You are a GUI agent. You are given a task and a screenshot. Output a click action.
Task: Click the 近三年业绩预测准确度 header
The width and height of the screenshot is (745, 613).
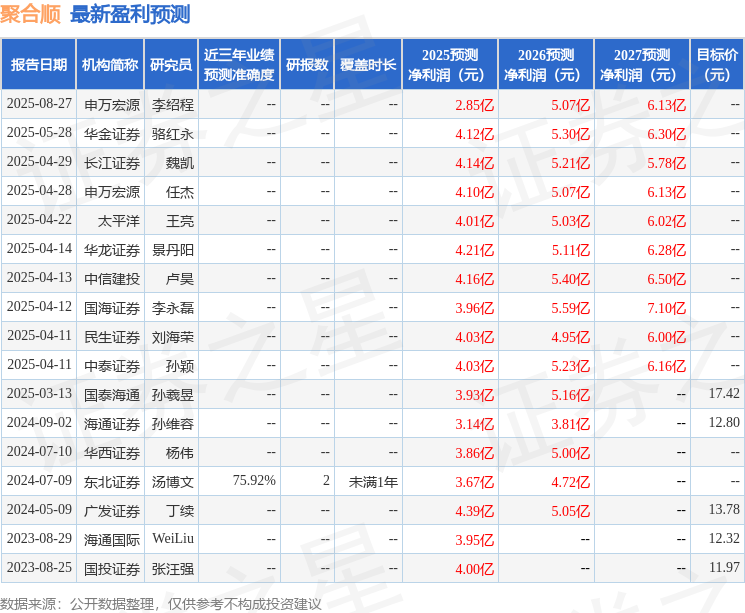pos(239,65)
